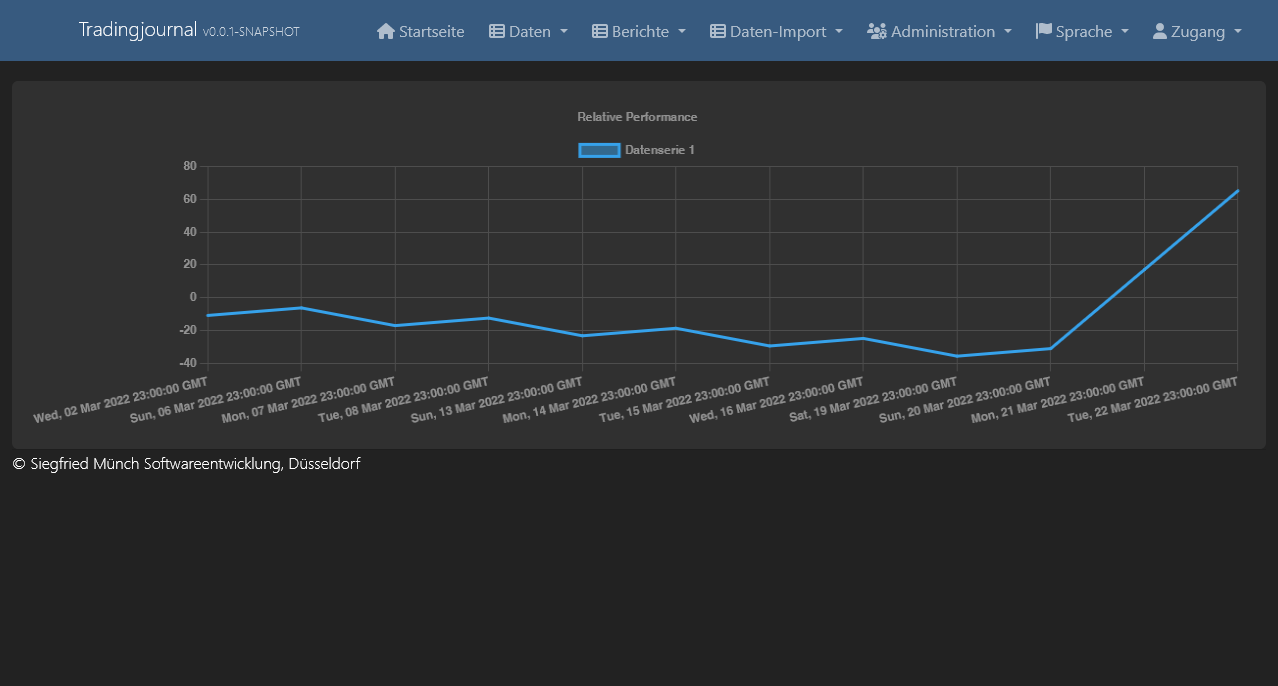The width and height of the screenshot is (1278, 686).
Task: Click the table icon next to Berichte
Action: point(600,31)
